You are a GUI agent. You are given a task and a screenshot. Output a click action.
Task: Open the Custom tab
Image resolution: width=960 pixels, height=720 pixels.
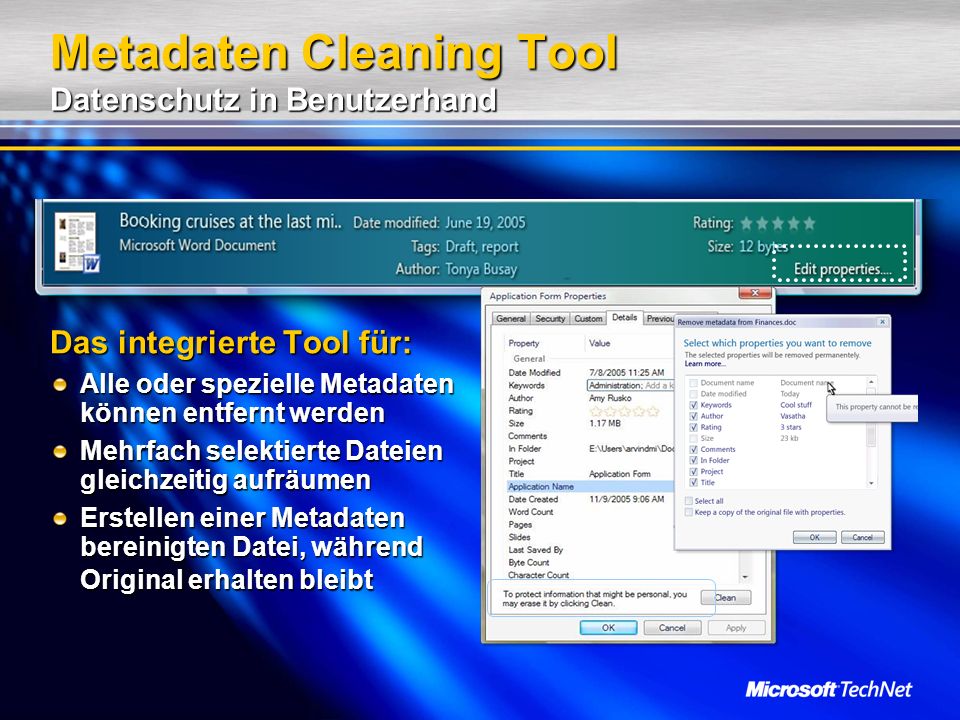pyautogui.click(x=588, y=318)
